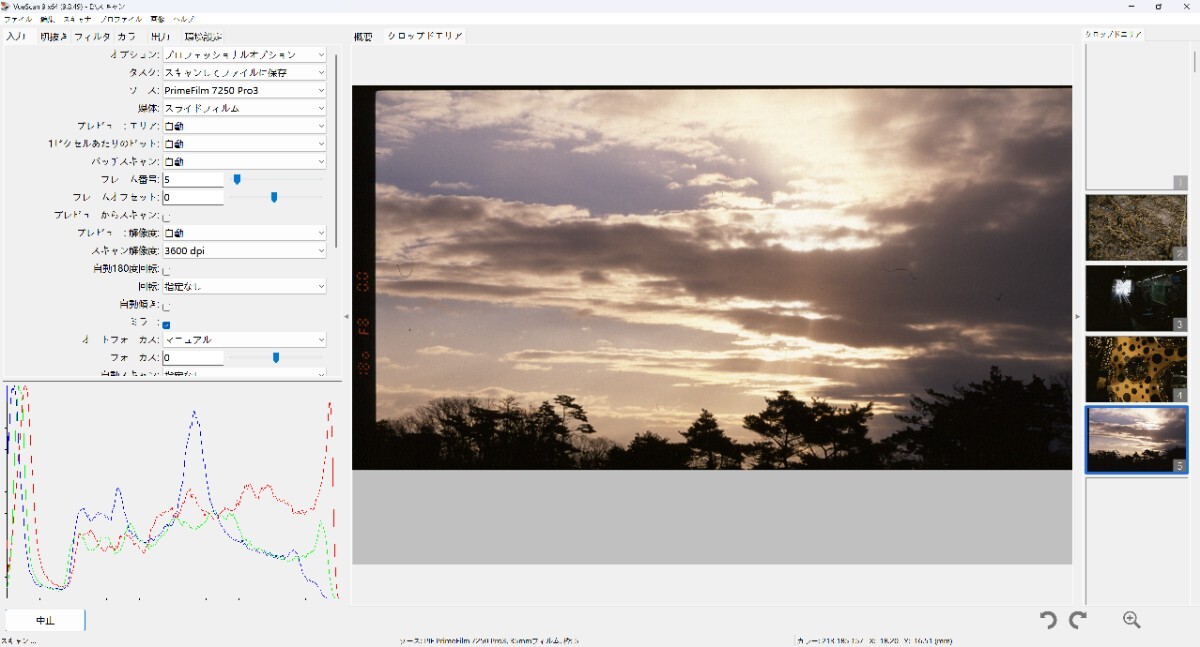Click the VueScan app icon in title bar

click(7, 6)
